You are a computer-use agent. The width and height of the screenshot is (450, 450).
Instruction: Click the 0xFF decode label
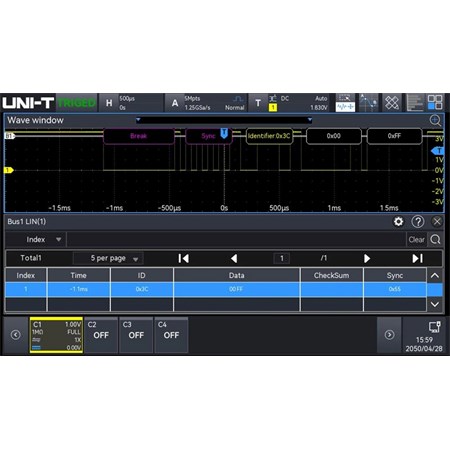[394, 136]
